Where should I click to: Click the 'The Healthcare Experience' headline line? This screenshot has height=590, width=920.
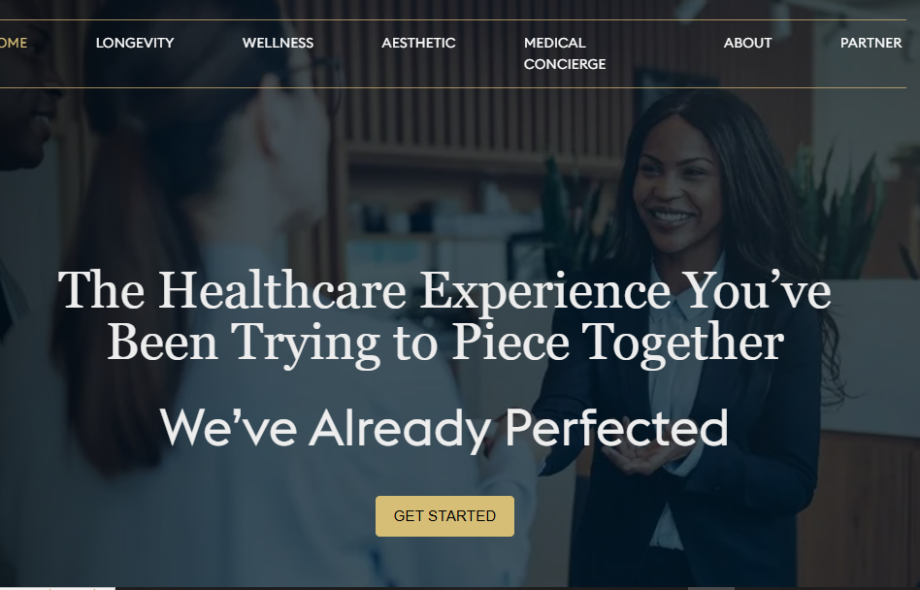point(444,290)
